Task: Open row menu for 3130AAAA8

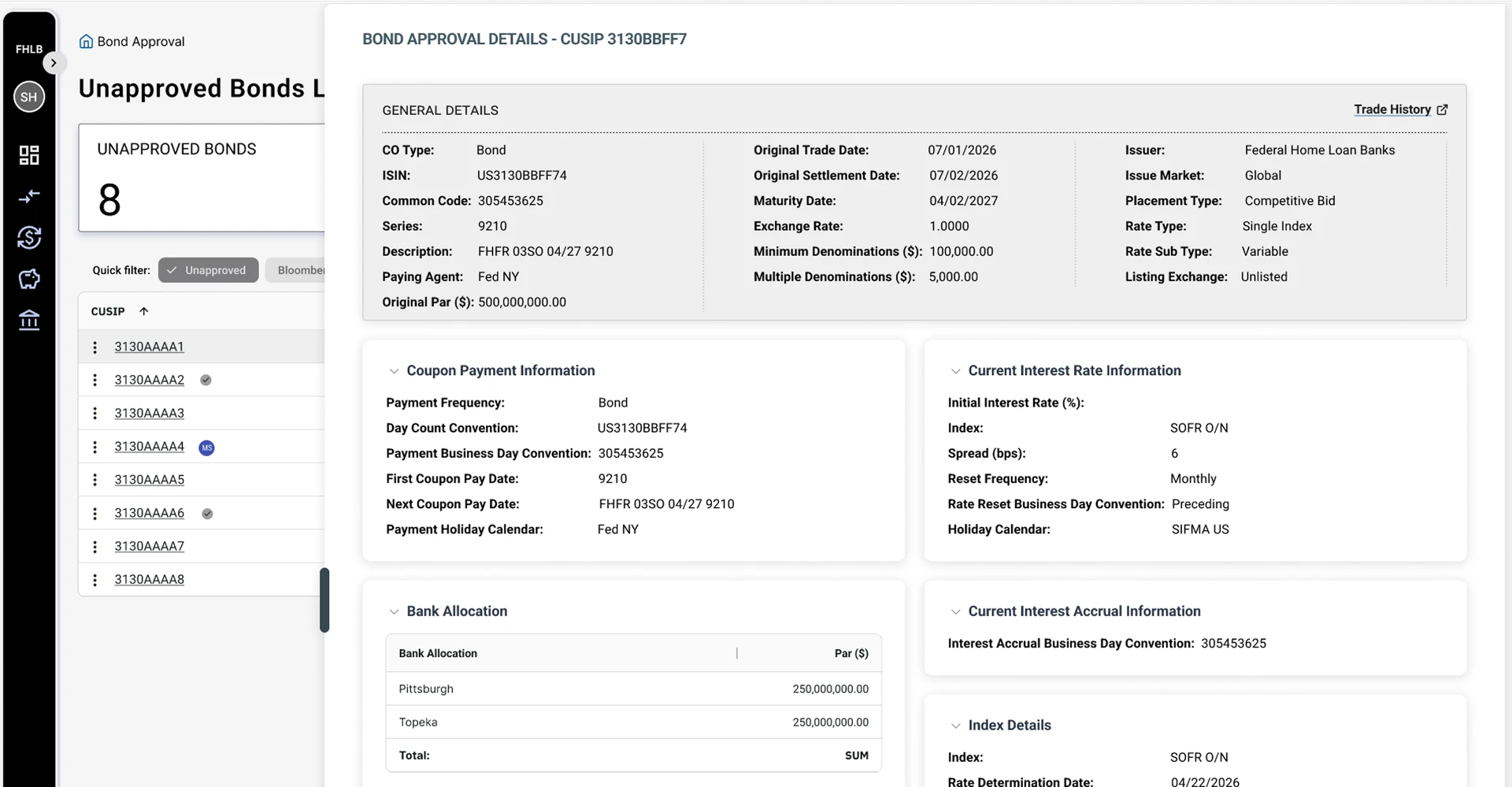Action: 95,581
